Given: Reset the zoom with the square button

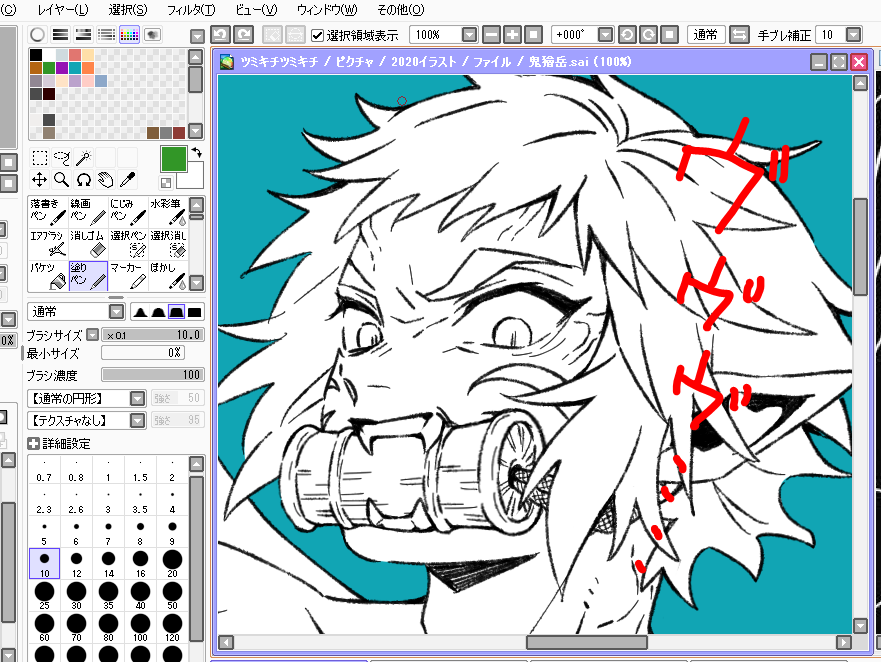Looking at the screenshot, I should [533, 35].
